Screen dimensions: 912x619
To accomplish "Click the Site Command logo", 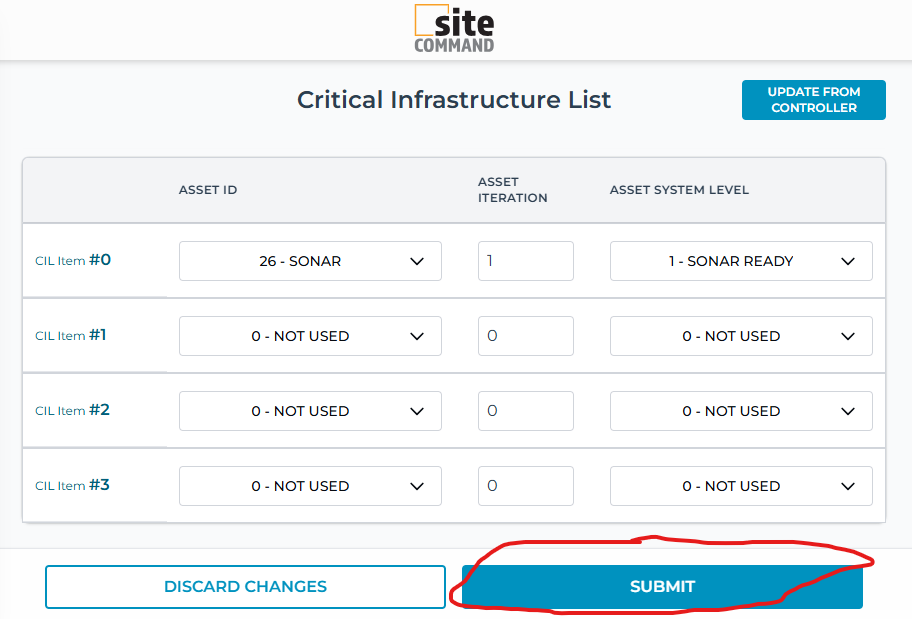I will pos(455,29).
